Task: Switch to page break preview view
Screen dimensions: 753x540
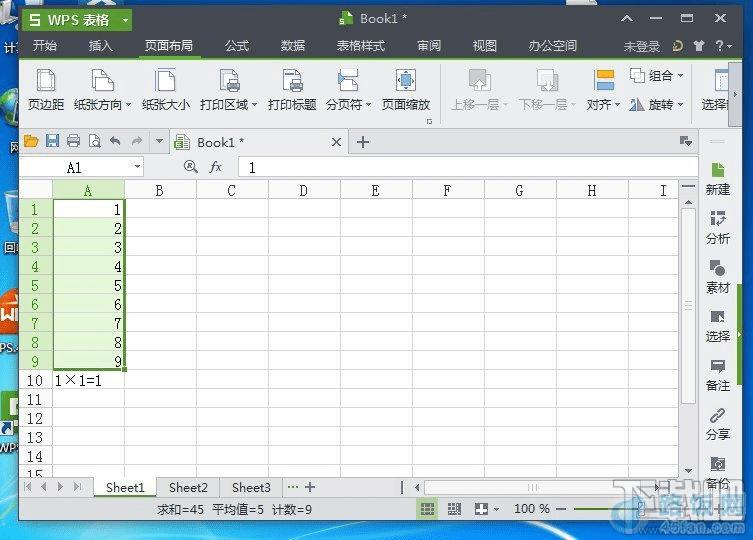Action: point(454,509)
